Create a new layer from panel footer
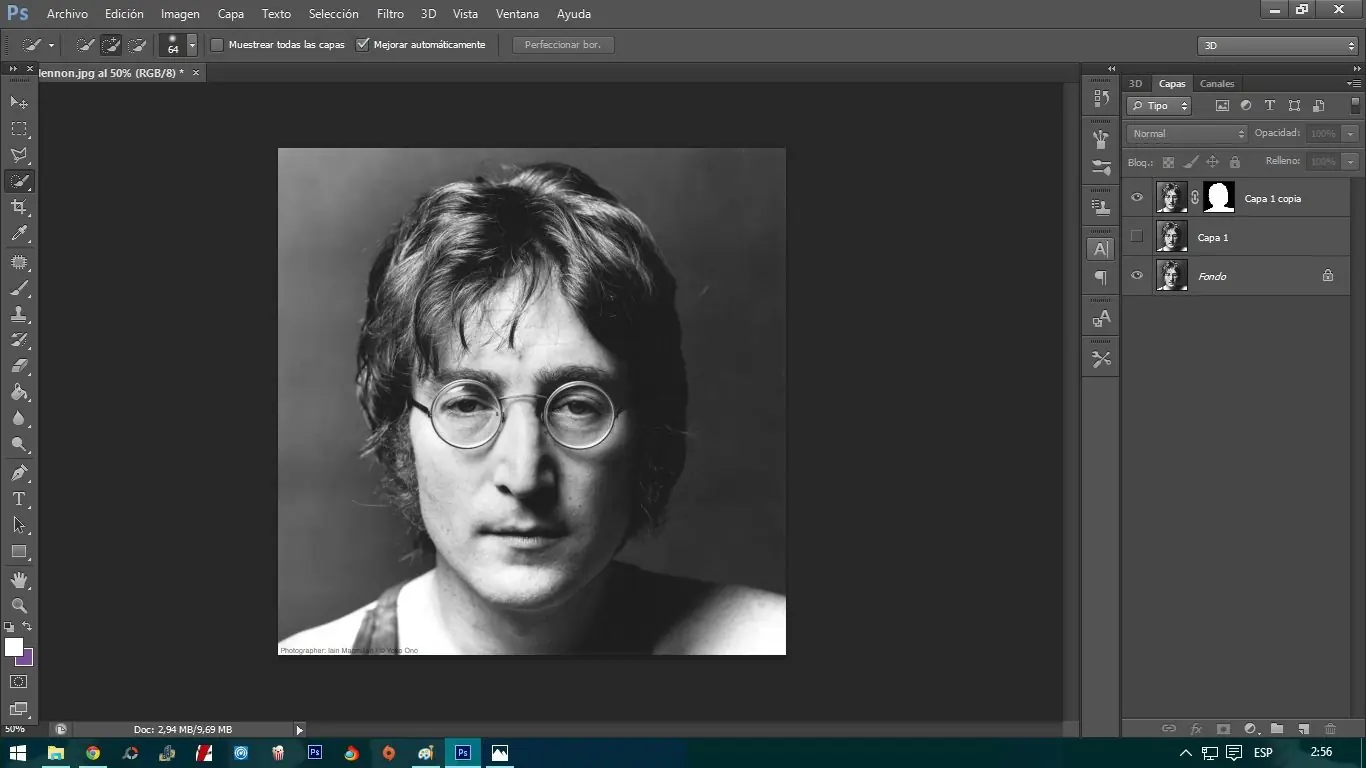Screen dimensions: 1366x768 coord(1303,729)
